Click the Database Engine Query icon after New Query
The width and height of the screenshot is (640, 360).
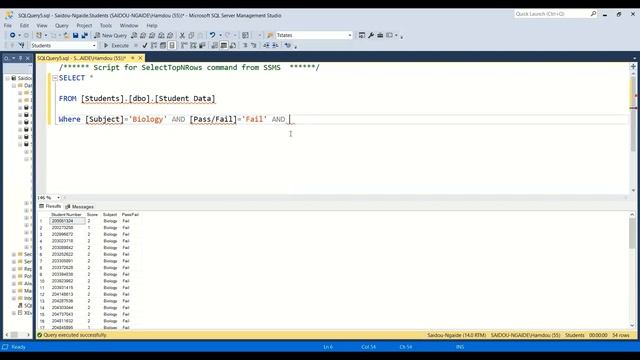coord(134,36)
